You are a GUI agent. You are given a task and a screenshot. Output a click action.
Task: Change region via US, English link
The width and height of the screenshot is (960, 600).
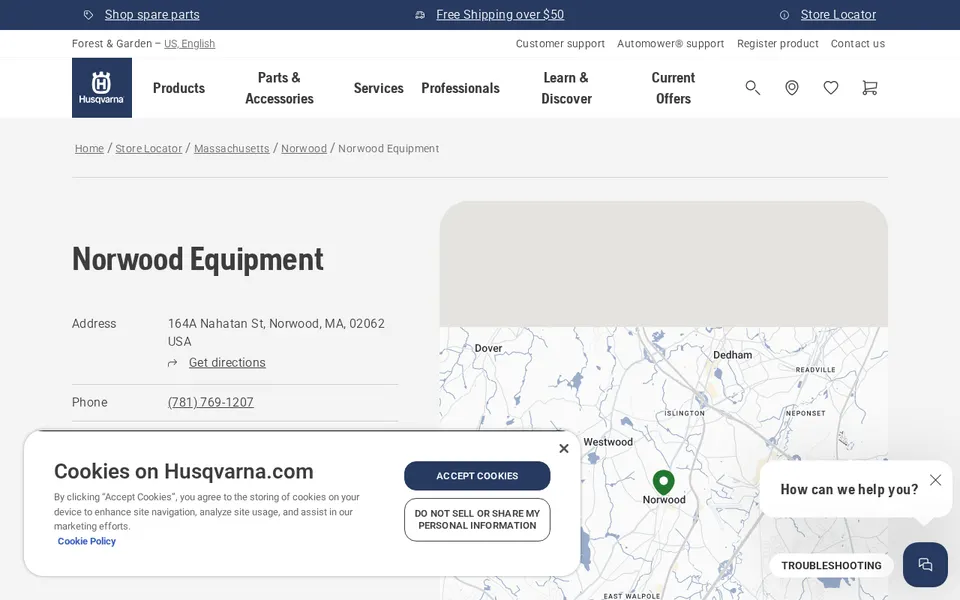tap(189, 43)
